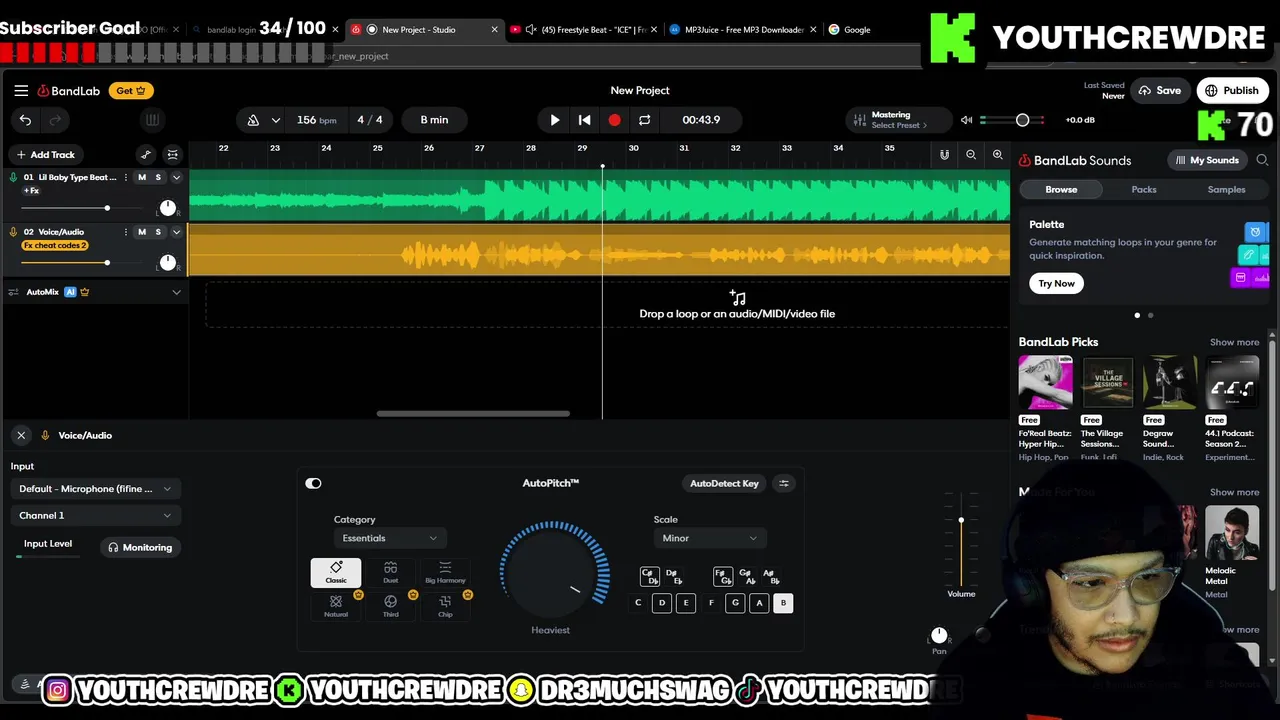Open tempo 156 bpm field
Image resolution: width=1280 pixels, height=720 pixels.
point(316,120)
